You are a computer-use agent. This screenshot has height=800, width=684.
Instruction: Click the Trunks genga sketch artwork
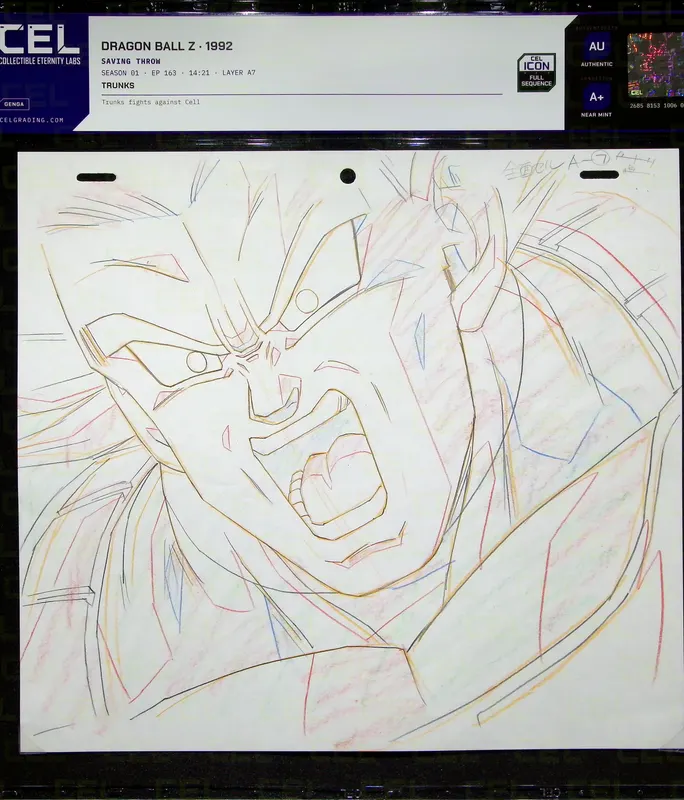click(350, 451)
